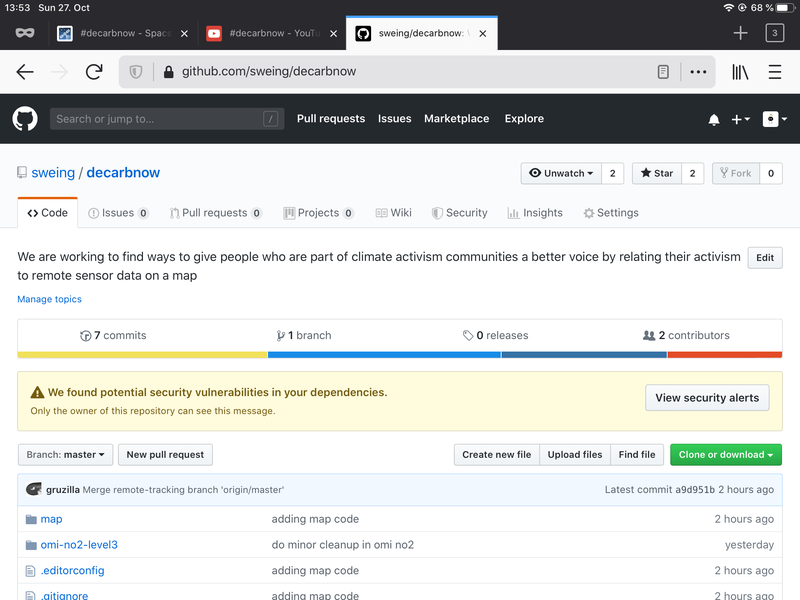Reload the page with refresh icon
This screenshot has height=600, width=800.
pyautogui.click(x=94, y=72)
